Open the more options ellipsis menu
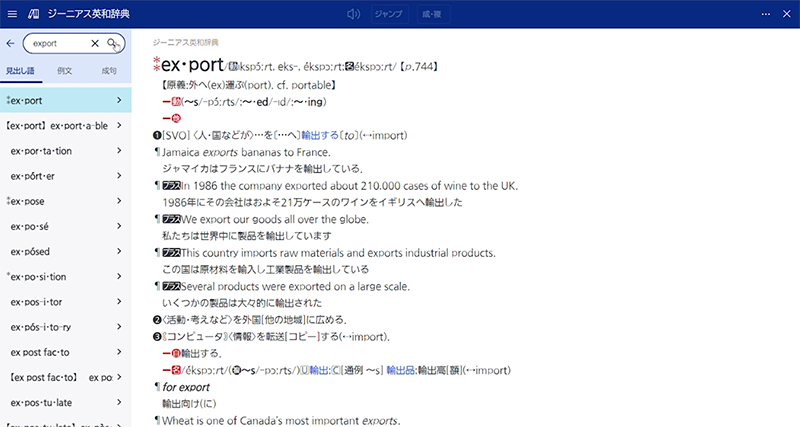800x427 pixels. [x=766, y=14]
